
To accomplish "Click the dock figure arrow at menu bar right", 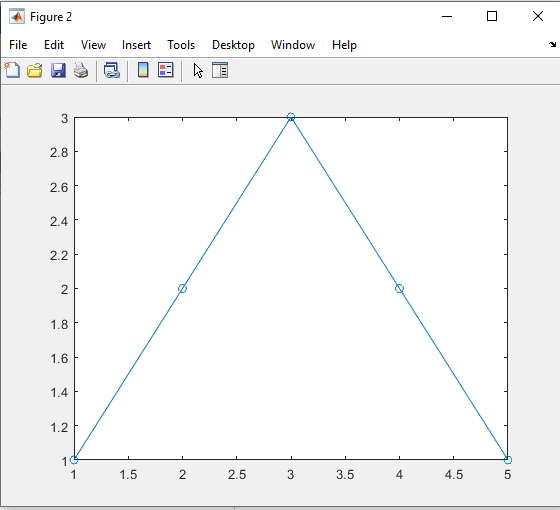I will pyautogui.click(x=552, y=44).
